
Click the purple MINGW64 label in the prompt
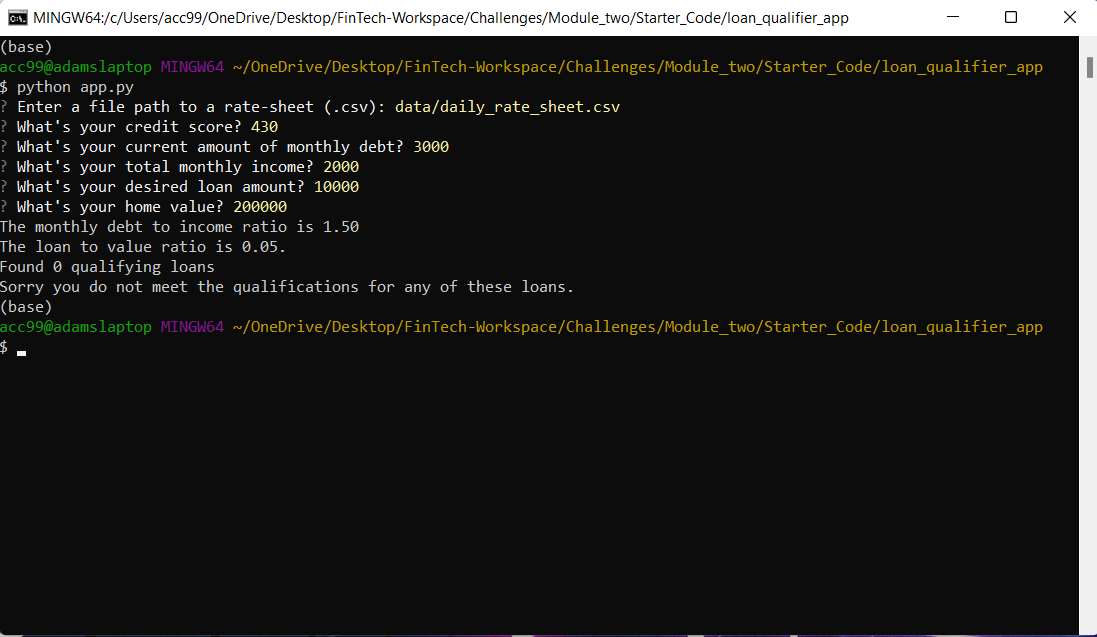pyautogui.click(x=192, y=326)
